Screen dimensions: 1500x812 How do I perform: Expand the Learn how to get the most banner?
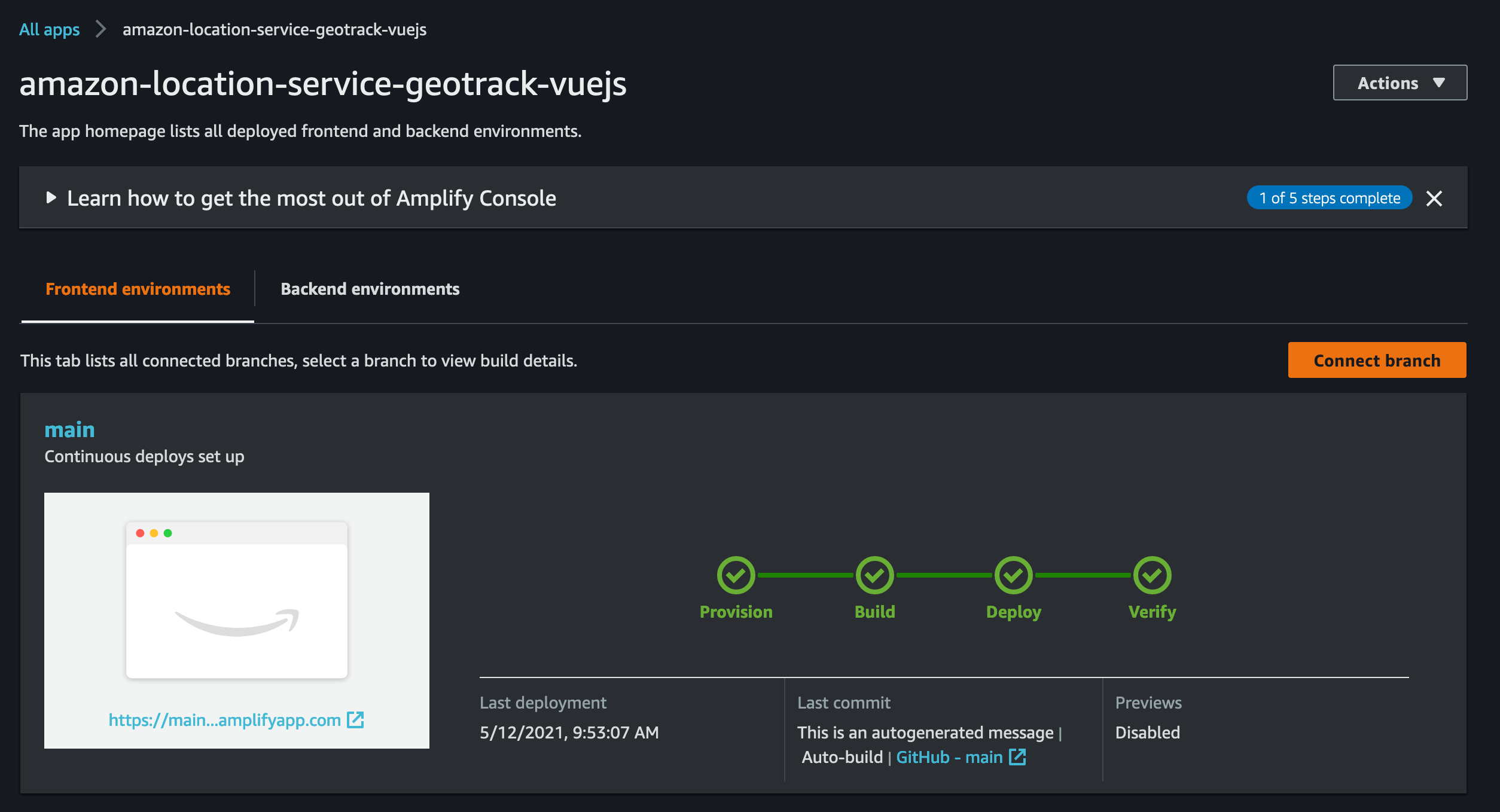[x=51, y=198]
